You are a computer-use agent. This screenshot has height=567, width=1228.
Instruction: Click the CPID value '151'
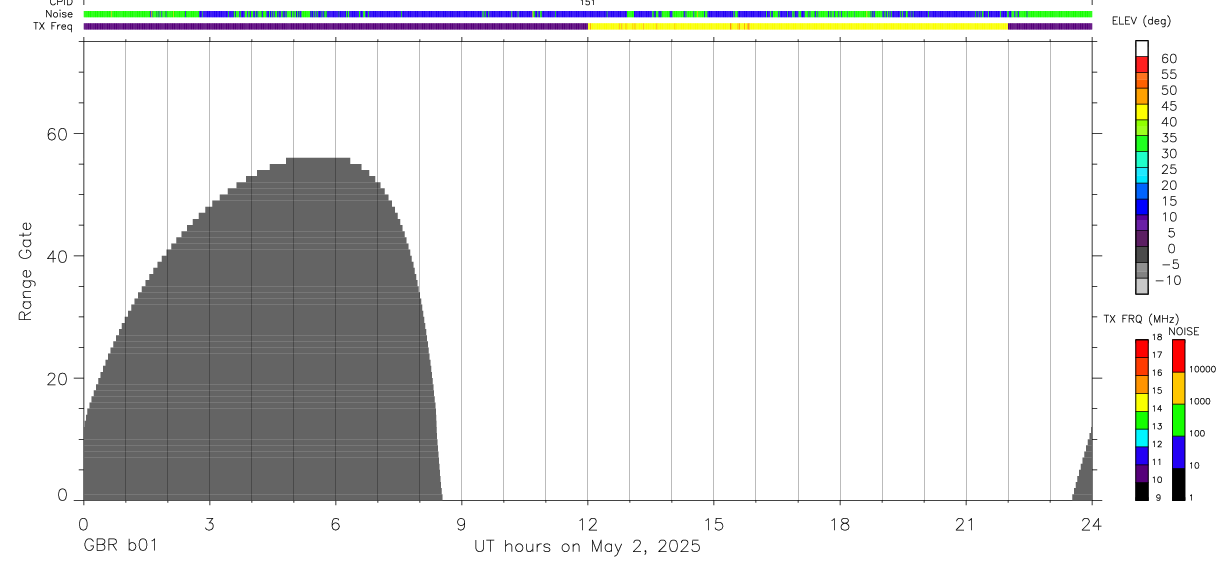coord(587,3)
